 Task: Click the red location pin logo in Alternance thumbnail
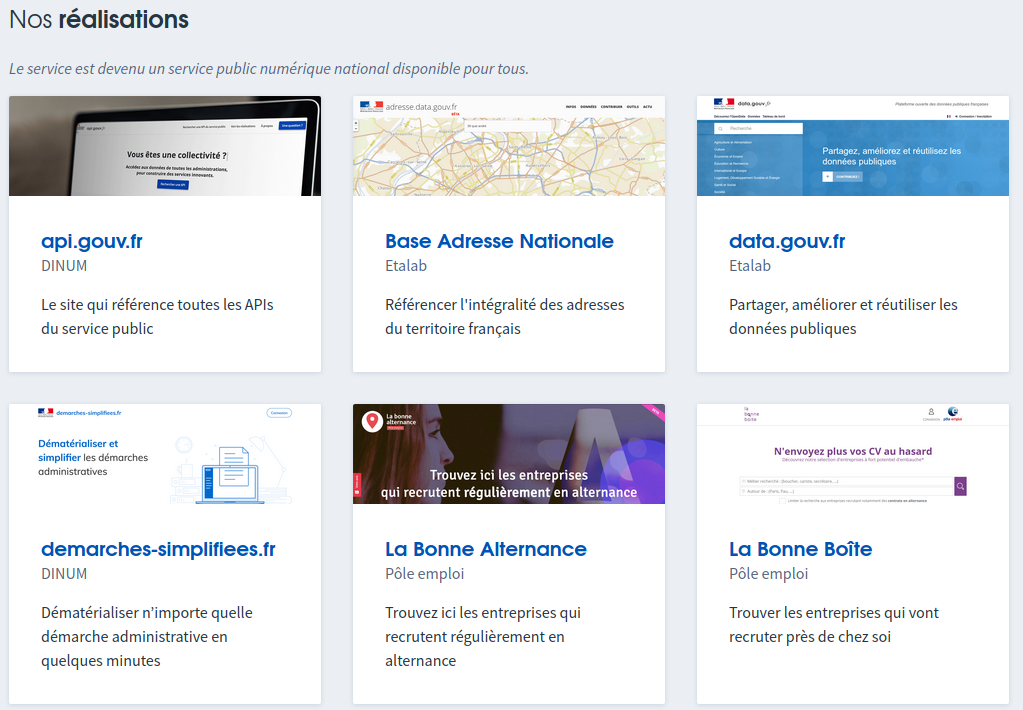click(372, 422)
